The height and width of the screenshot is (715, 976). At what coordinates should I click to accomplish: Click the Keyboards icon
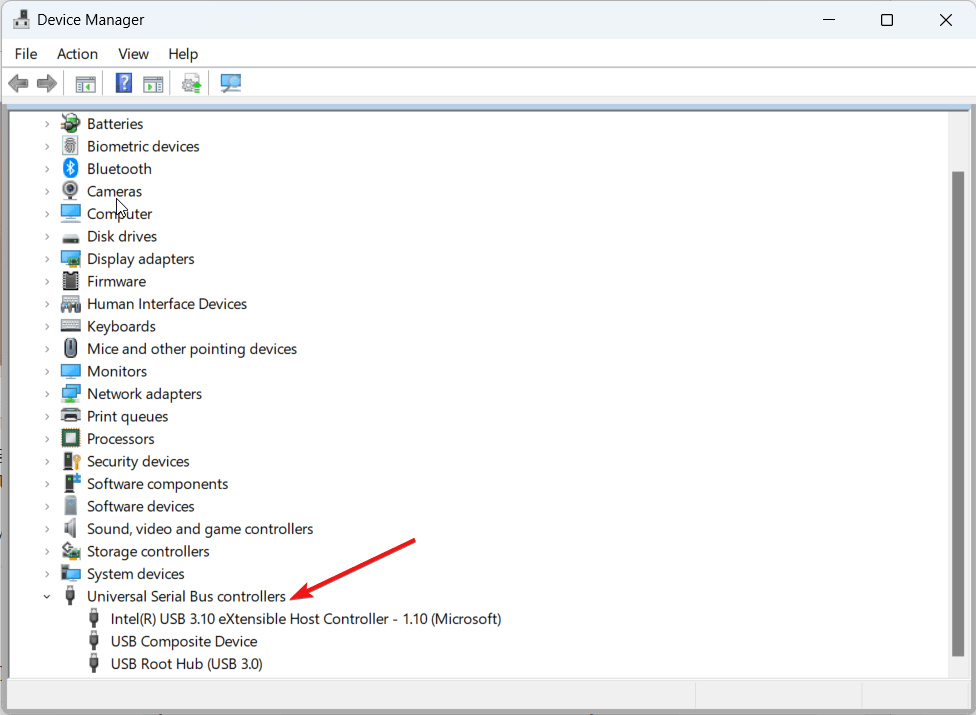70,325
